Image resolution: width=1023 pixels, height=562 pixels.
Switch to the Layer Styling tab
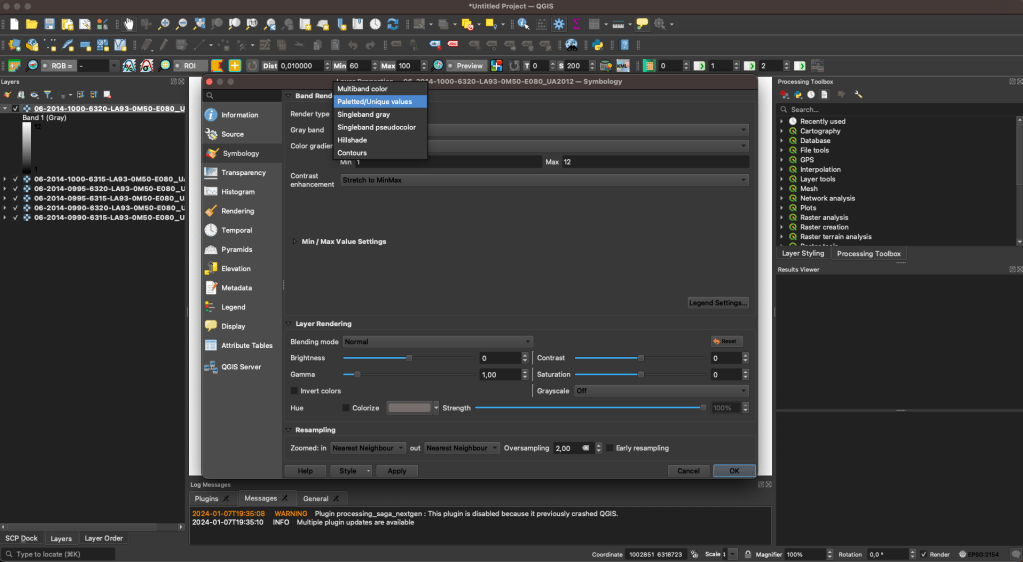point(802,254)
